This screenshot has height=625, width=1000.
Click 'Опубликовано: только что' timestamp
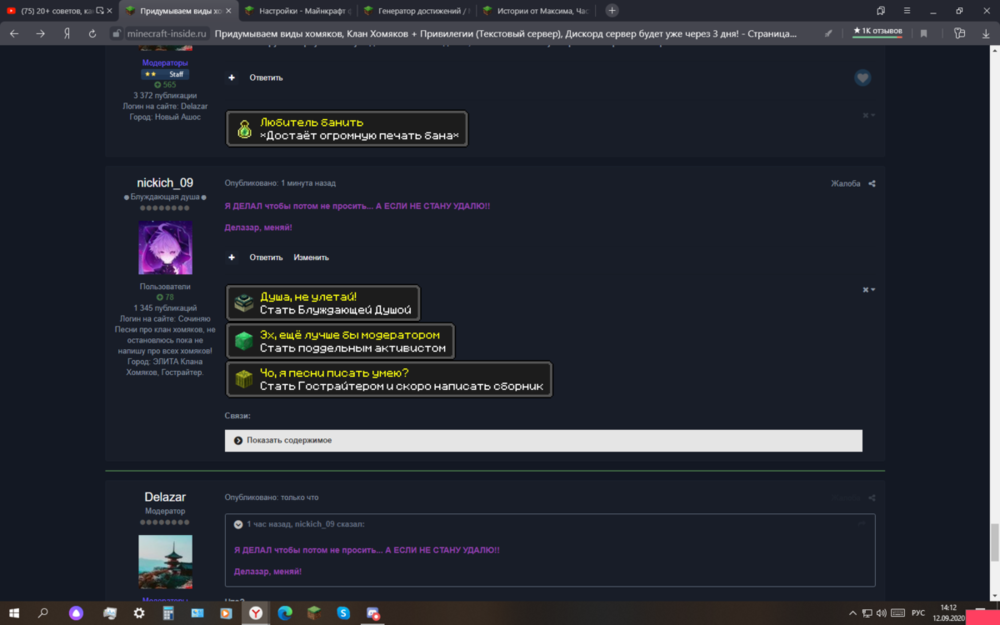click(272, 497)
